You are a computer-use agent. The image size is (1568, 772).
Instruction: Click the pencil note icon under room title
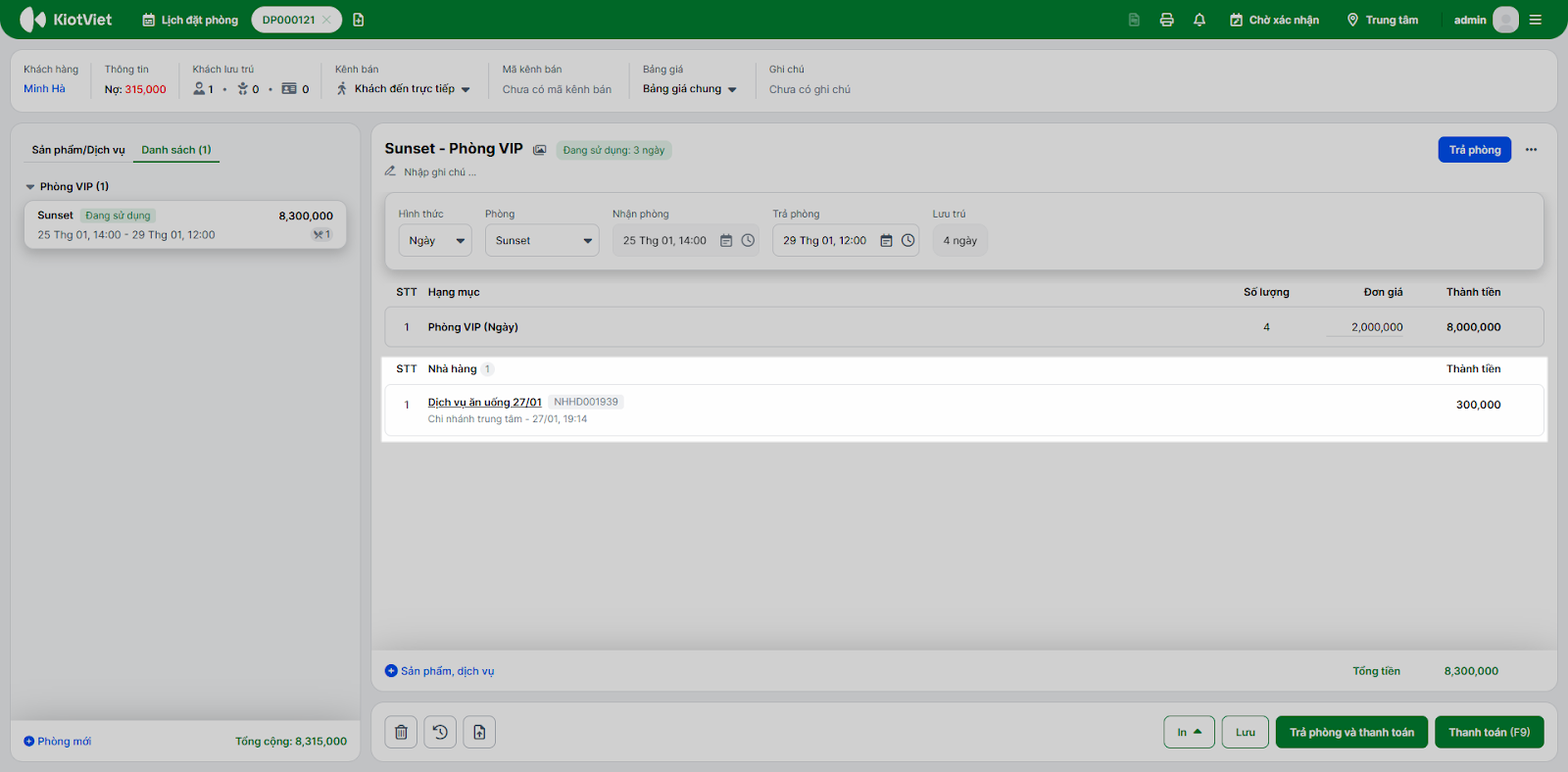[x=390, y=171]
